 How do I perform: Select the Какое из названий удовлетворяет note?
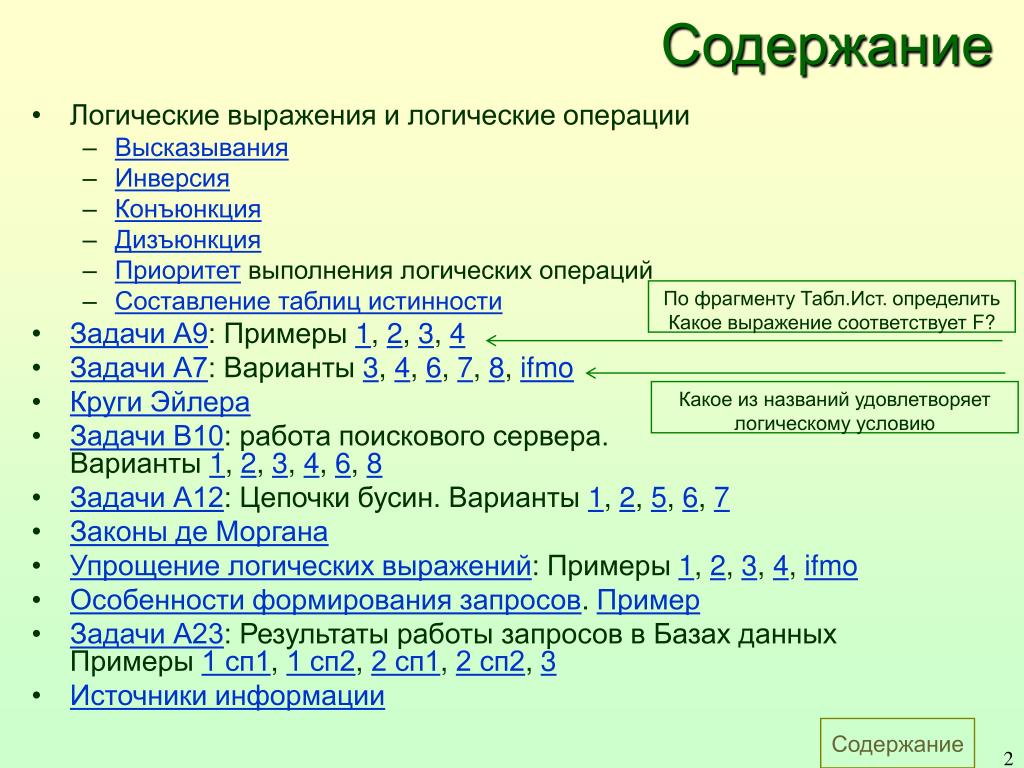tap(834, 408)
